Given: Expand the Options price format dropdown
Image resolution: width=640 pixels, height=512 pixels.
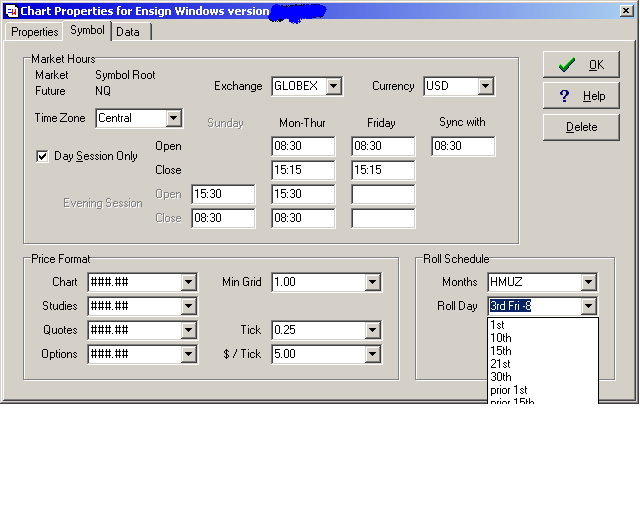Looking at the screenshot, I should [189, 354].
